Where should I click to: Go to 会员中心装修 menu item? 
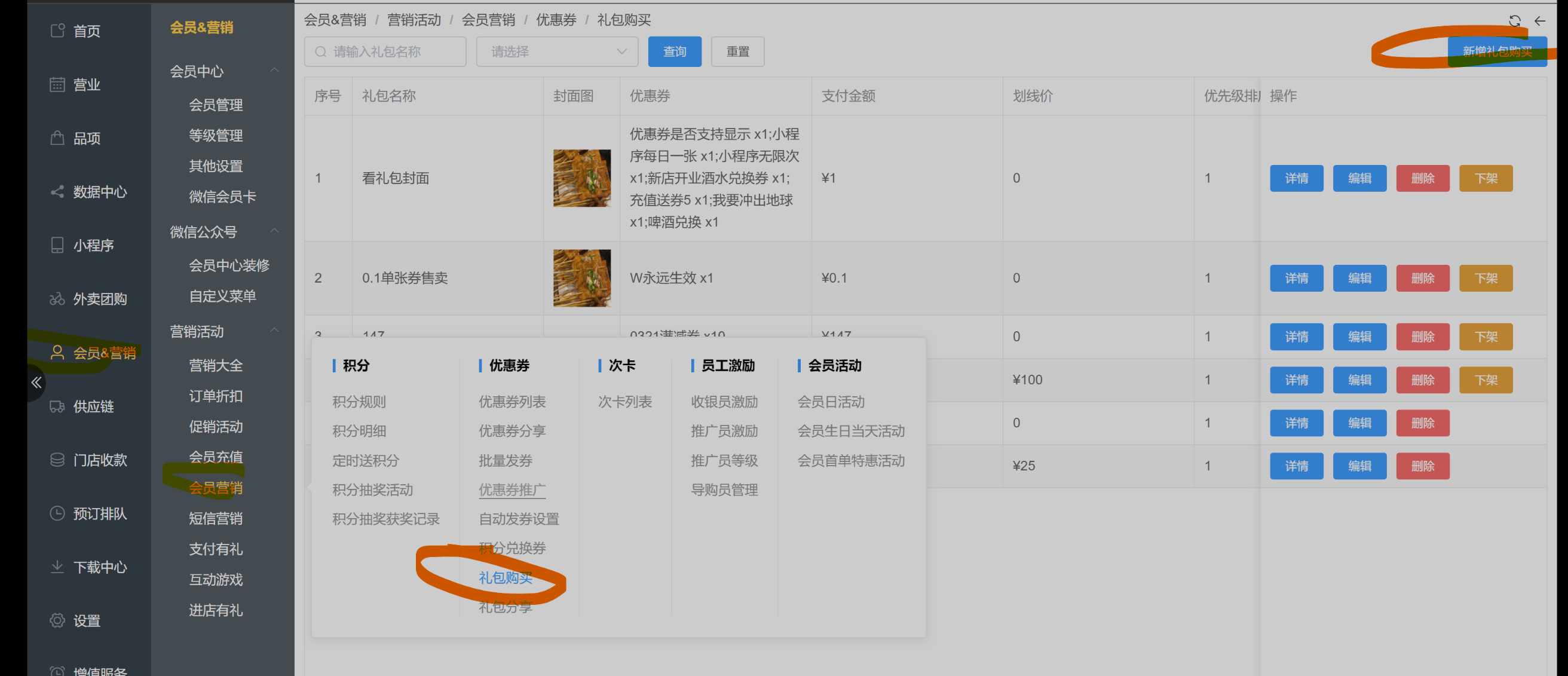pos(229,265)
